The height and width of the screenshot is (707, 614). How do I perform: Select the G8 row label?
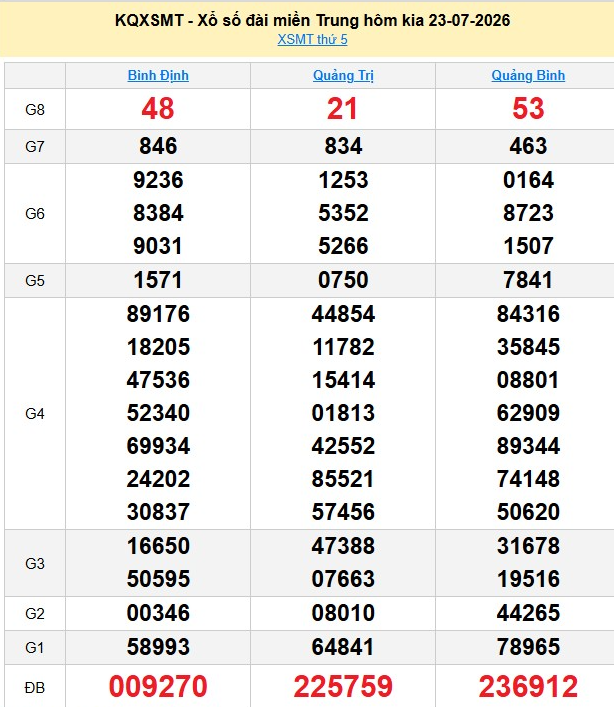coord(35,110)
